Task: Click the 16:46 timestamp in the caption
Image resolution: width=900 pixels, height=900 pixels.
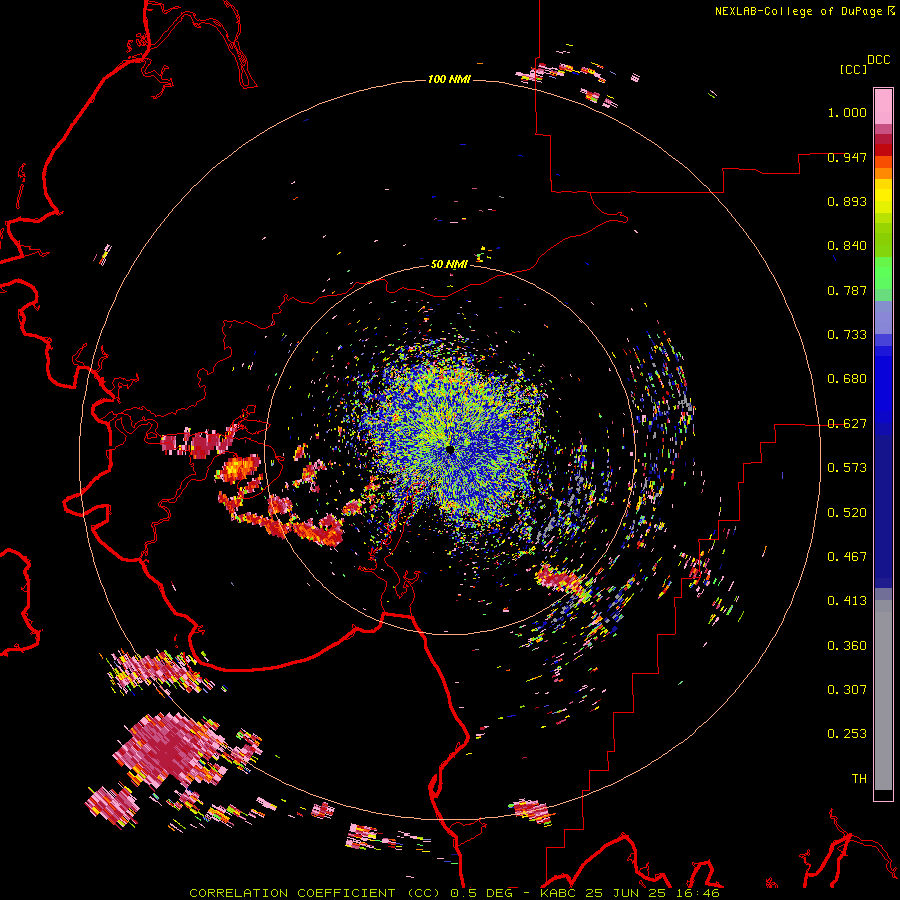Action: coord(699,893)
